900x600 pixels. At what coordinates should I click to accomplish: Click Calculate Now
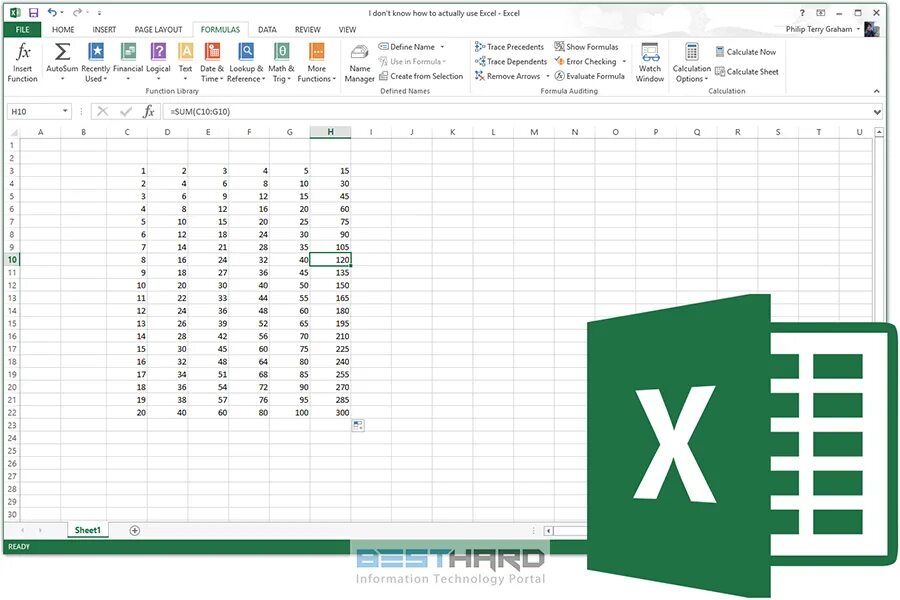pos(746,52)
